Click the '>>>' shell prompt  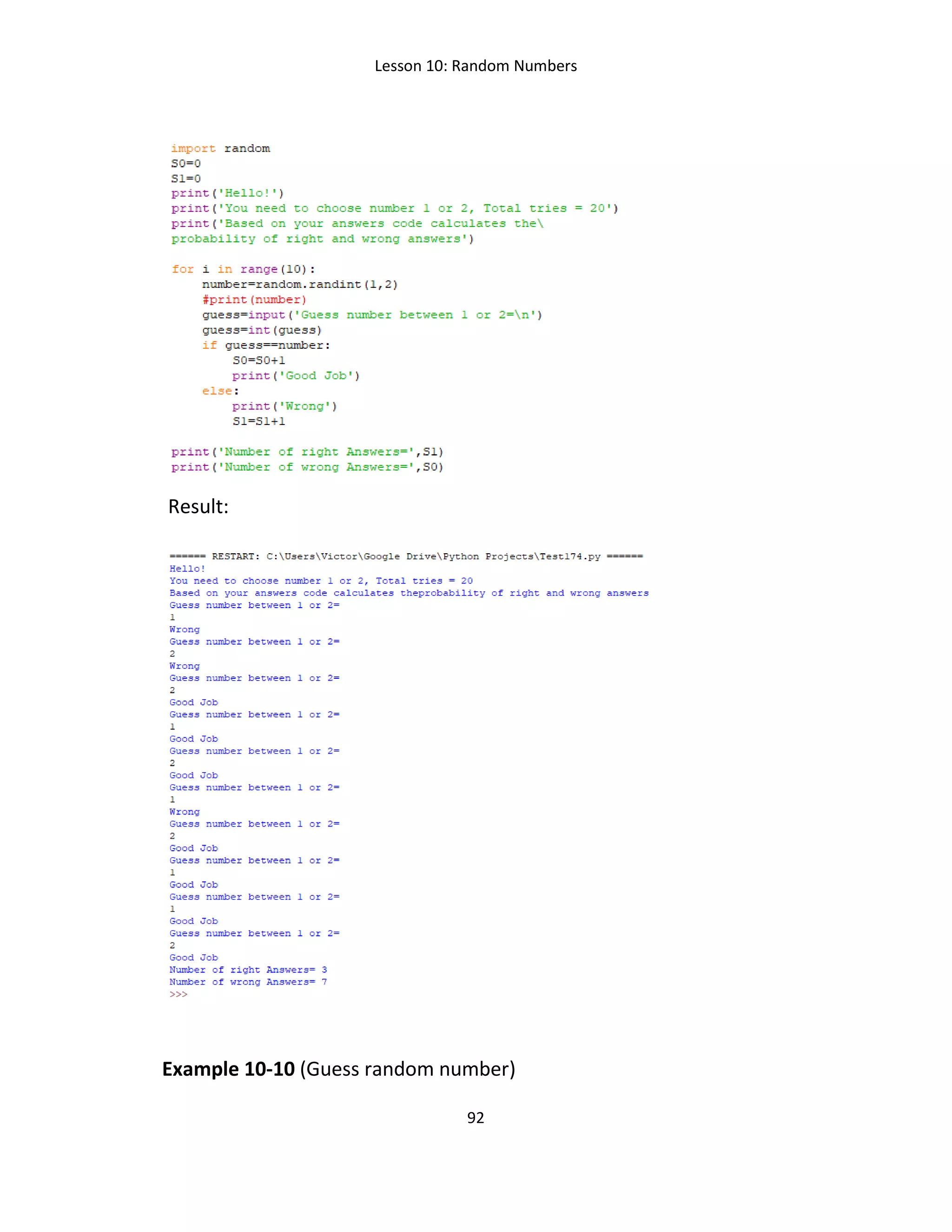point(178,994)
